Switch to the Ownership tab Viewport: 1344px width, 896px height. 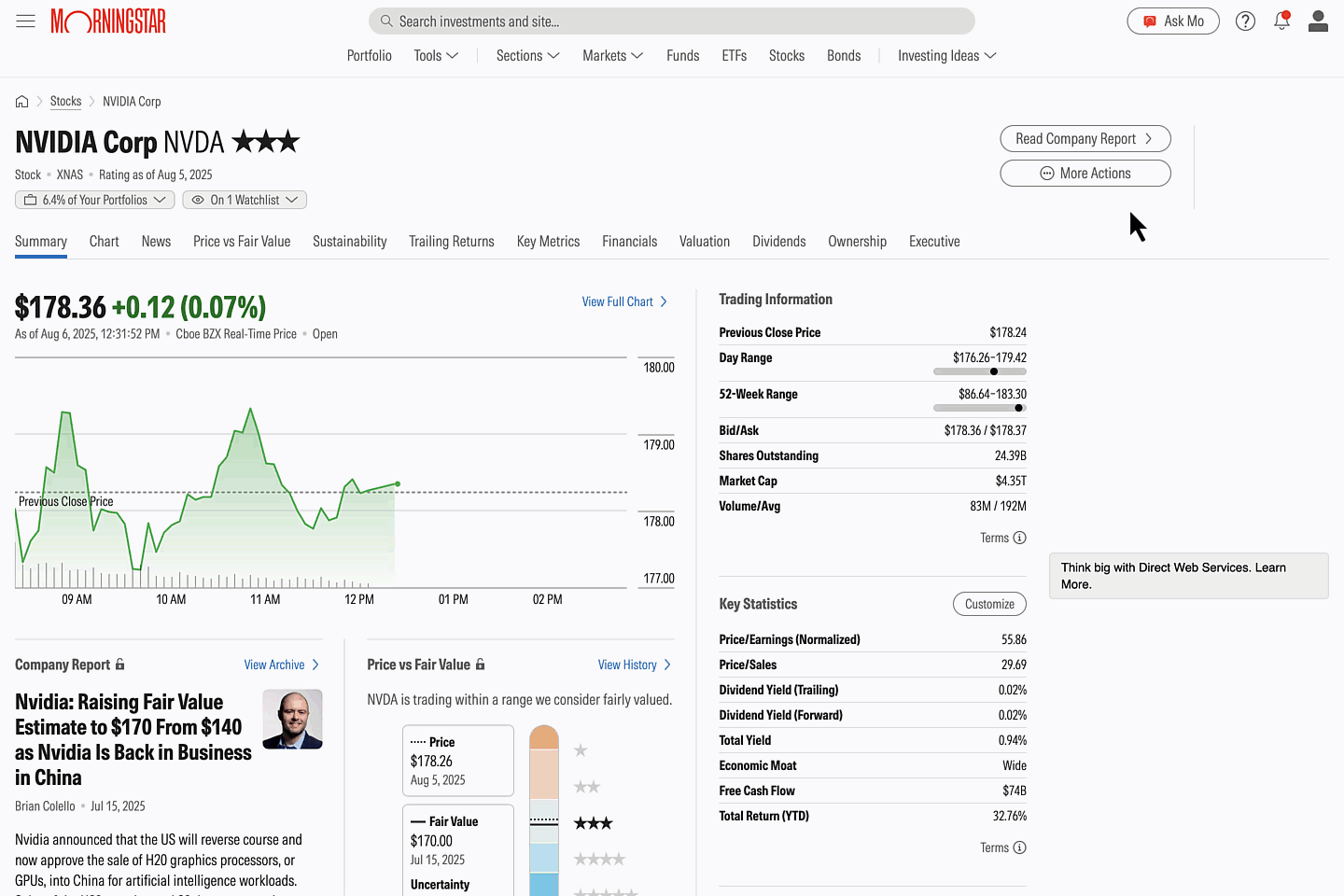[x=858, y=241]
